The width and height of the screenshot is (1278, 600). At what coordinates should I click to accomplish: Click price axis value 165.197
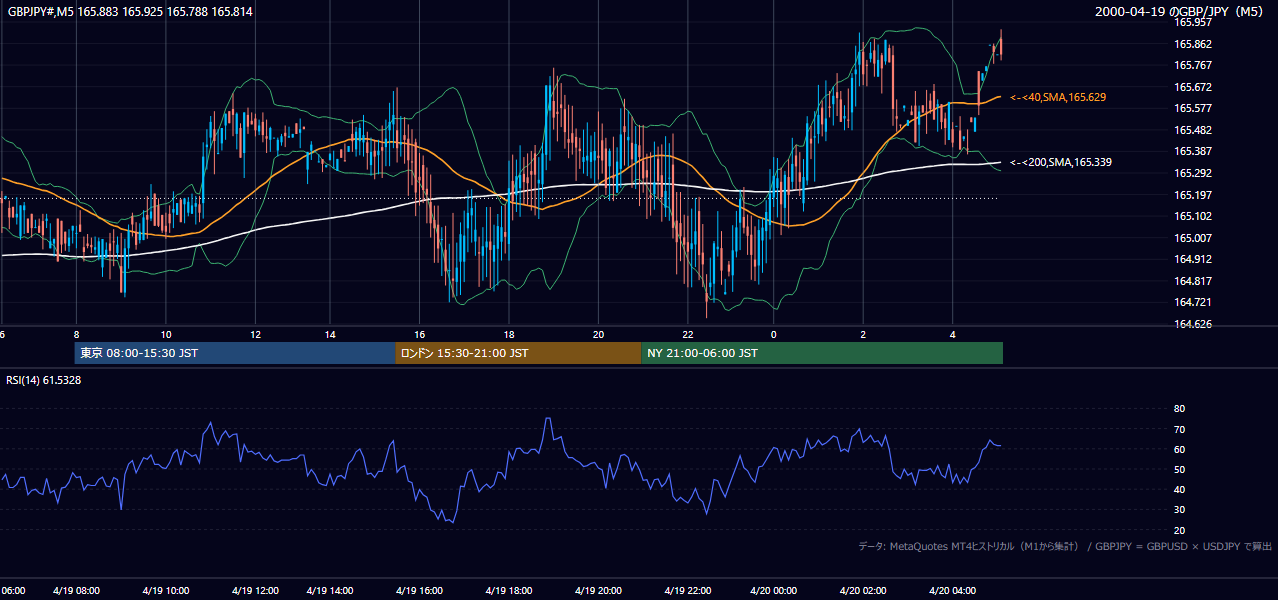coord(1193,195)
